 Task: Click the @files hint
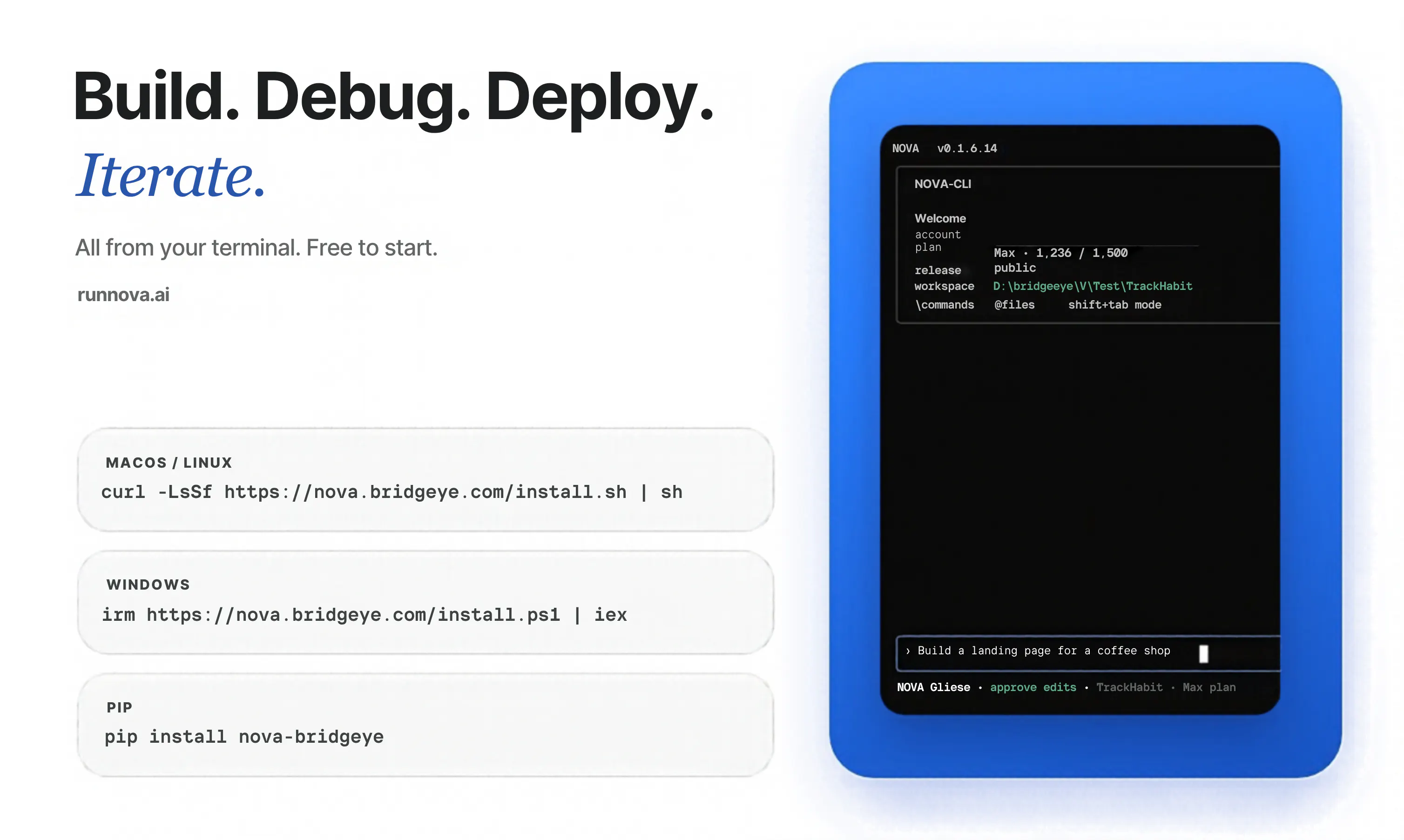tap(1014, 305)
